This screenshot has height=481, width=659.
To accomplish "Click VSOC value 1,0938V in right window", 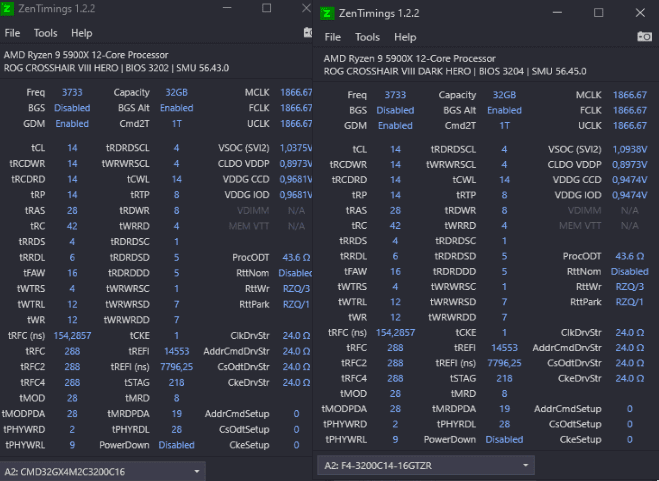I will pos(630,149).
